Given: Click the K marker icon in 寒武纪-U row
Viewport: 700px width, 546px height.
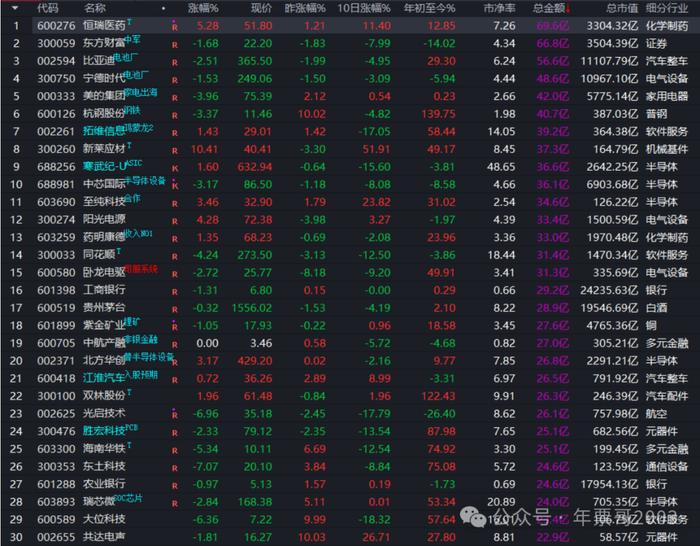Looking at the screenshot, I should pyautogui.click(x=175, y=168).
